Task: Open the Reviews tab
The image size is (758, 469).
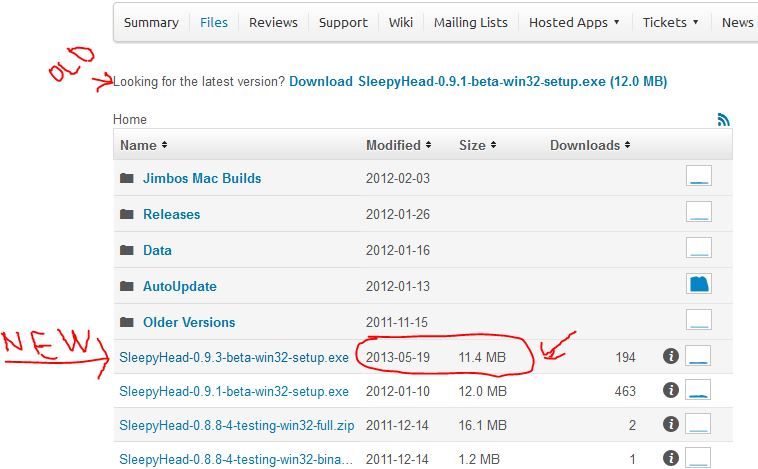Action: 273,23
